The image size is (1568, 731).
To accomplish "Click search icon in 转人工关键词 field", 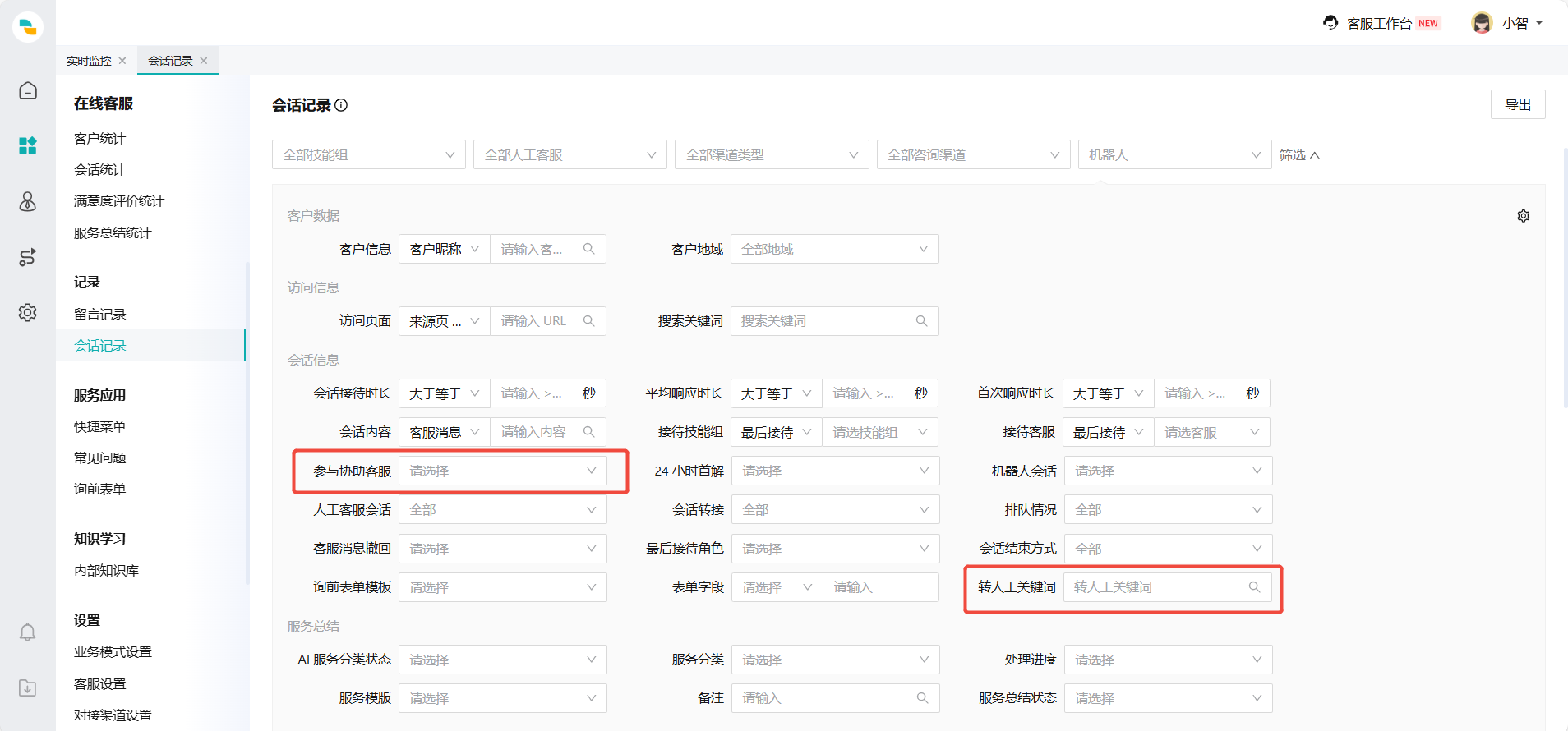I will (1254, 587).
